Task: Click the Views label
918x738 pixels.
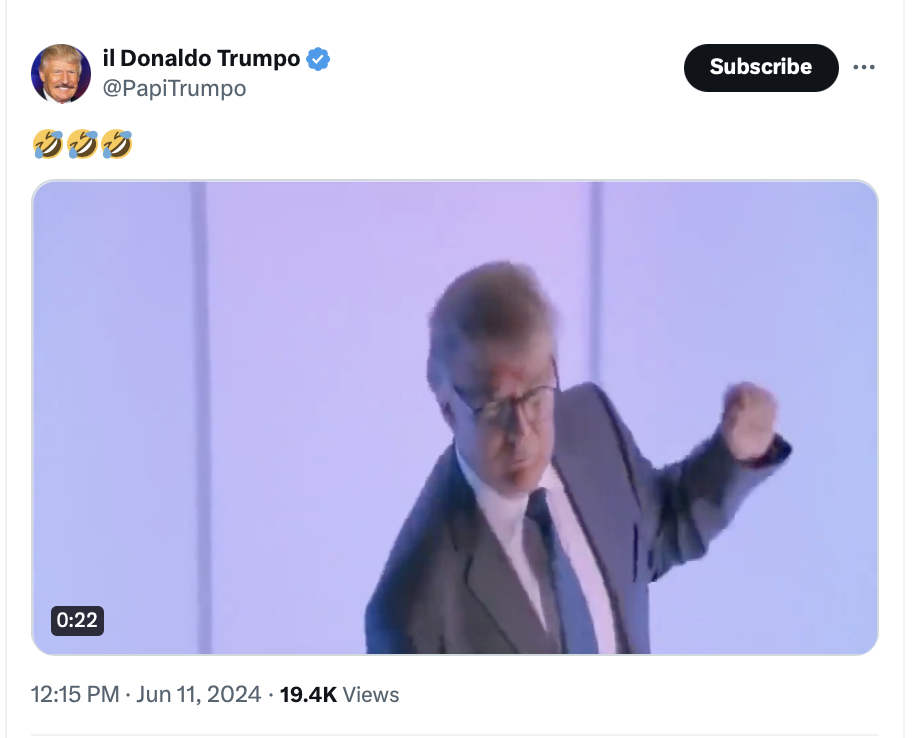Action: coord(371,694)
